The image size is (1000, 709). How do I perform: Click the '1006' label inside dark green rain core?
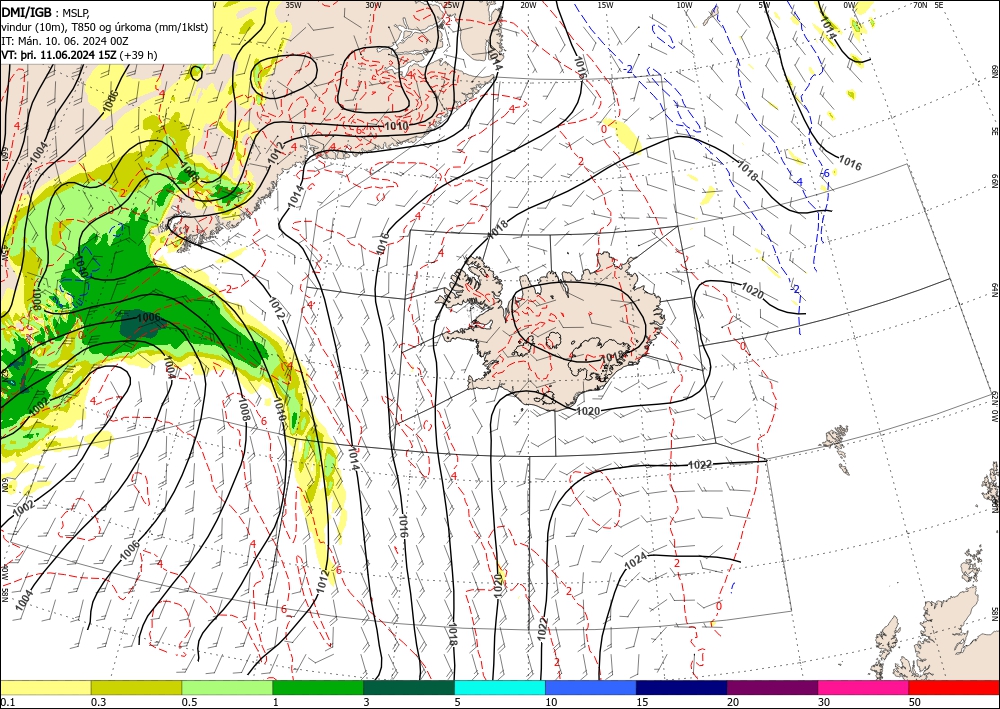pos(149,318)
